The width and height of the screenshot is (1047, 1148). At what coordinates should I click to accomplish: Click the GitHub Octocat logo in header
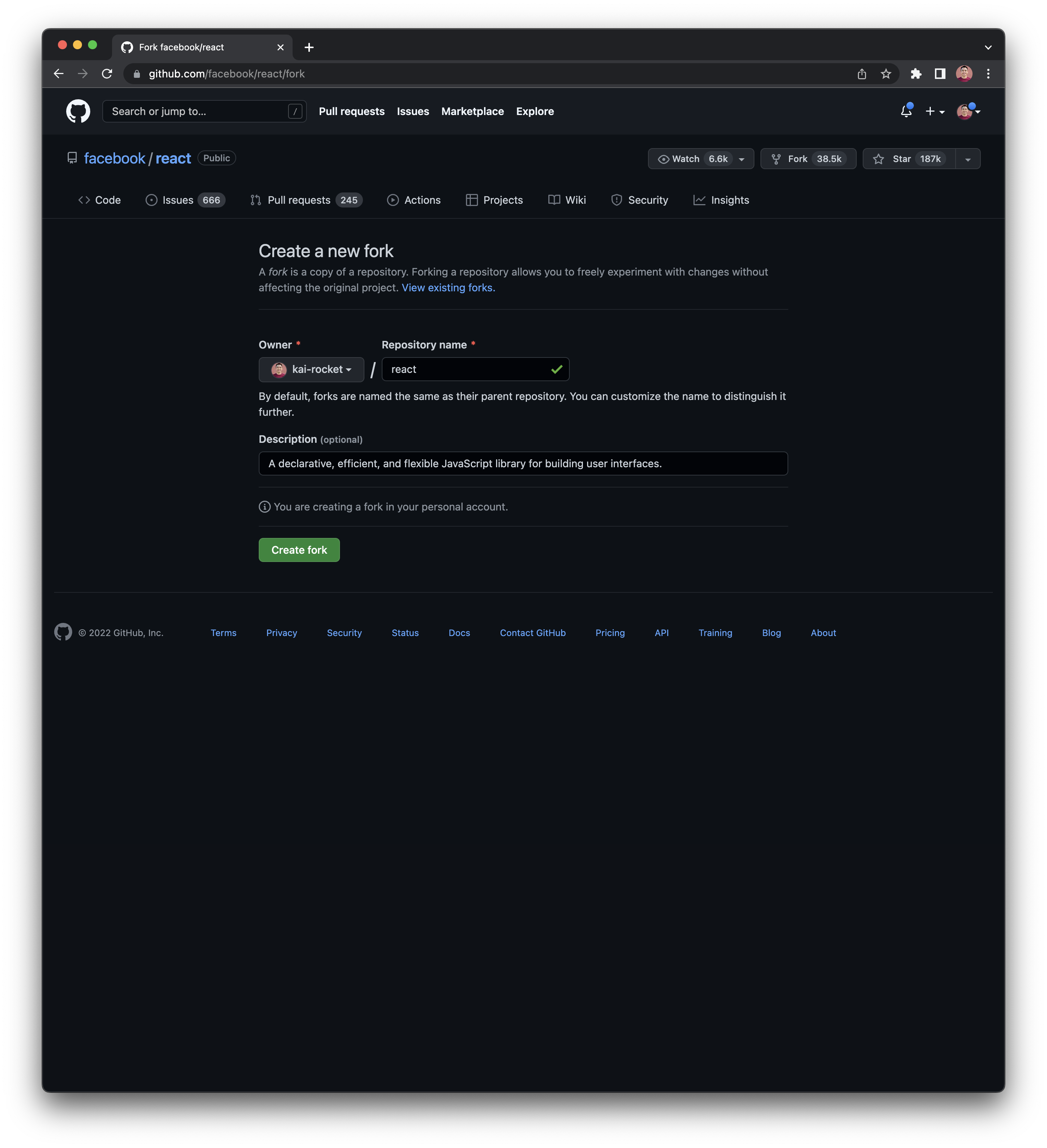[78, 111]
